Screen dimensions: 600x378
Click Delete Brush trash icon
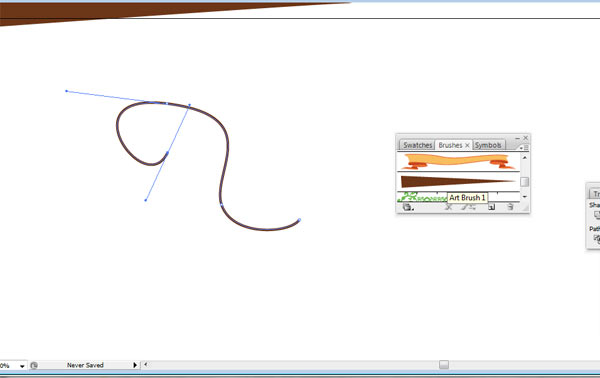[x=510, y=207]
